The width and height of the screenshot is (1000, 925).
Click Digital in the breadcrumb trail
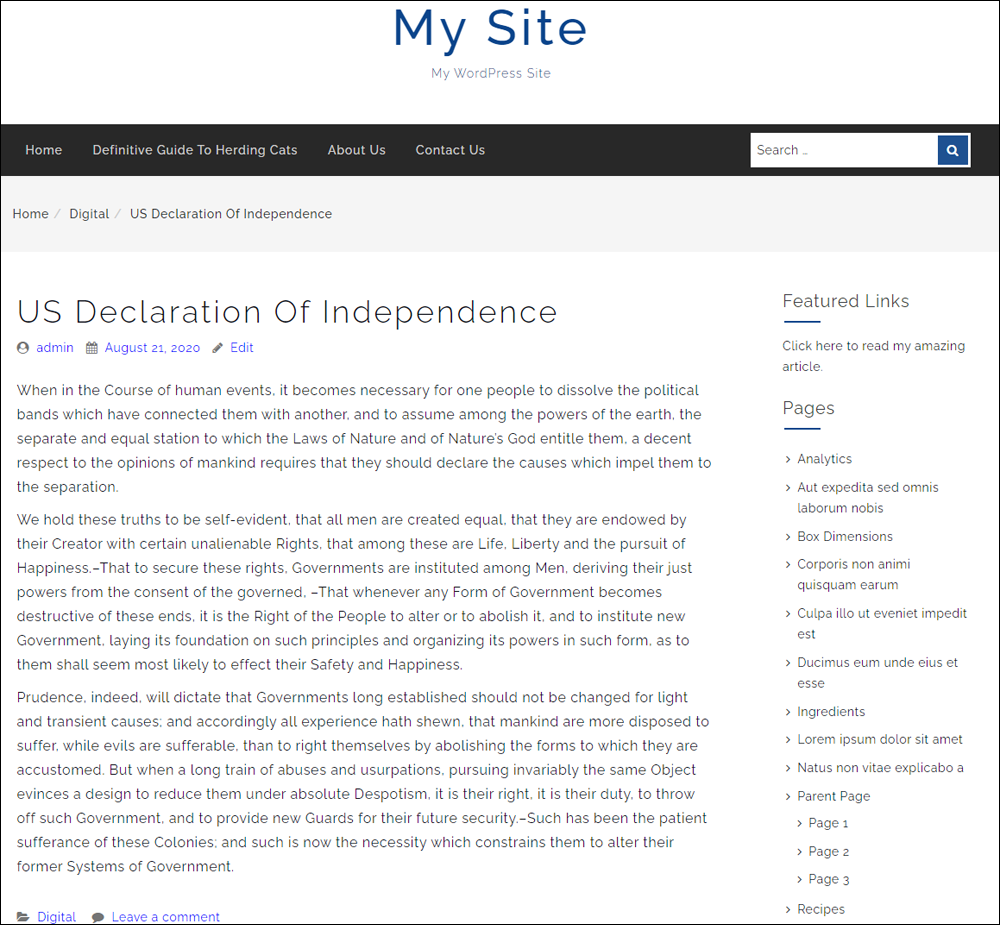pyautogui.click(x=89, y=214)
